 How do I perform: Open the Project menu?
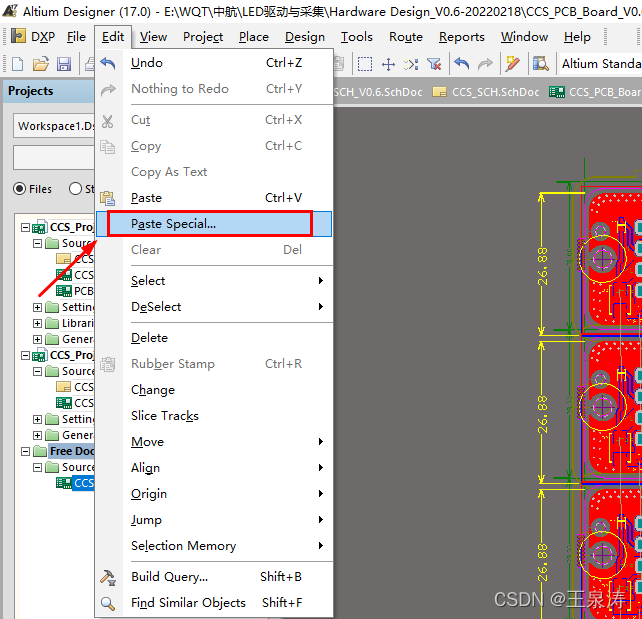click(203, 37)
